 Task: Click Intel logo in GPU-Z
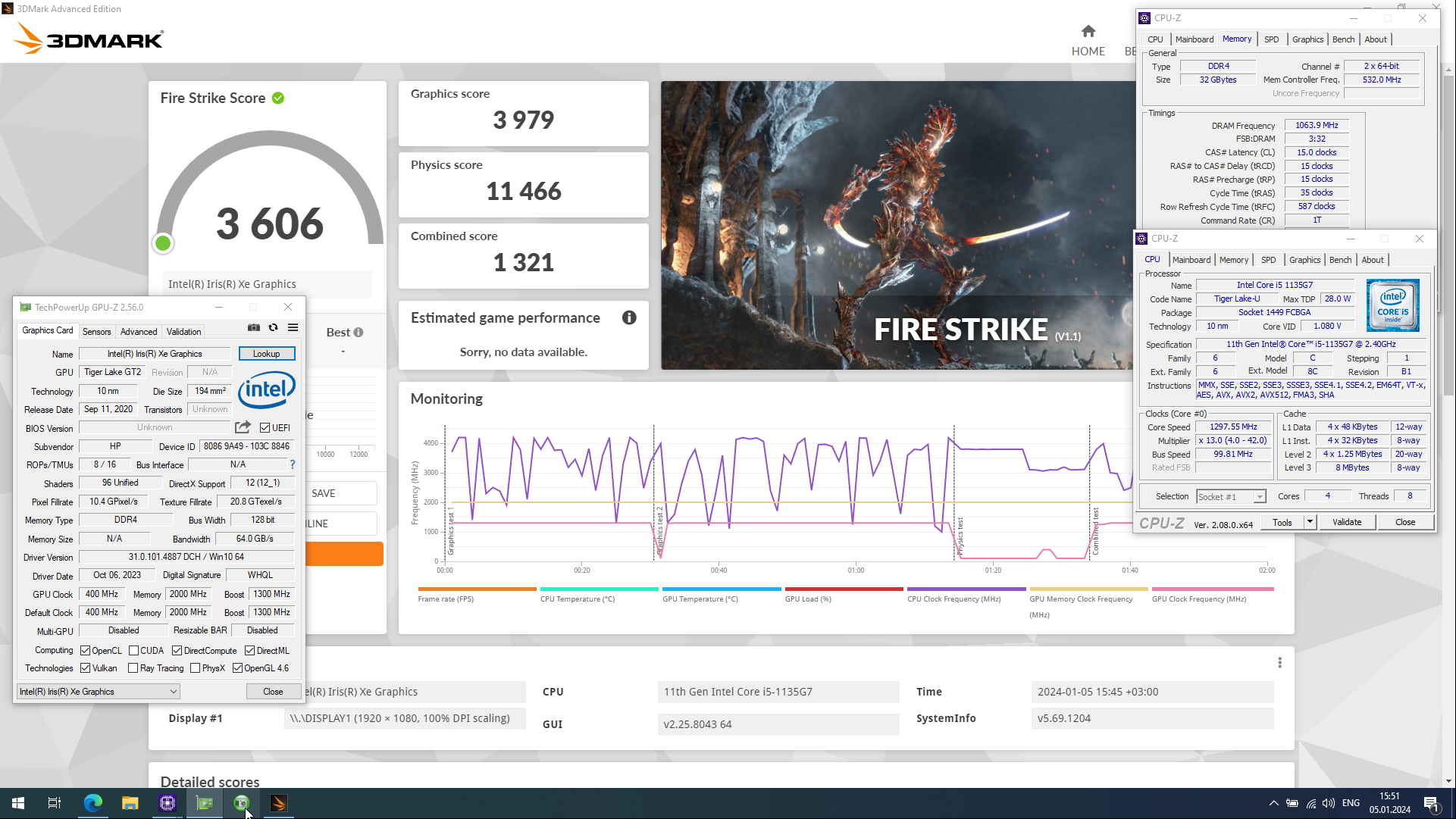tap(267, 389)
